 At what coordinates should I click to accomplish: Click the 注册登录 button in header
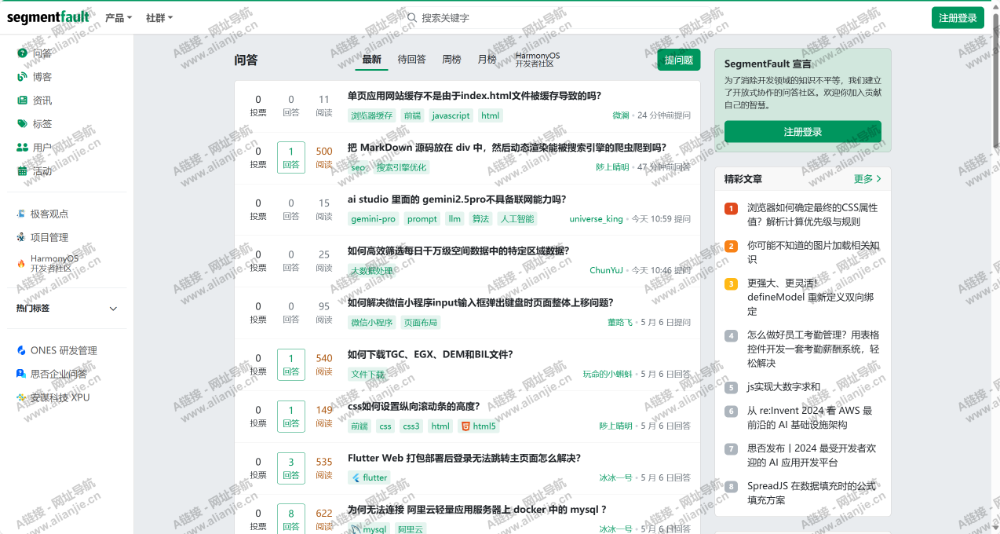click(x=958, y=18)
